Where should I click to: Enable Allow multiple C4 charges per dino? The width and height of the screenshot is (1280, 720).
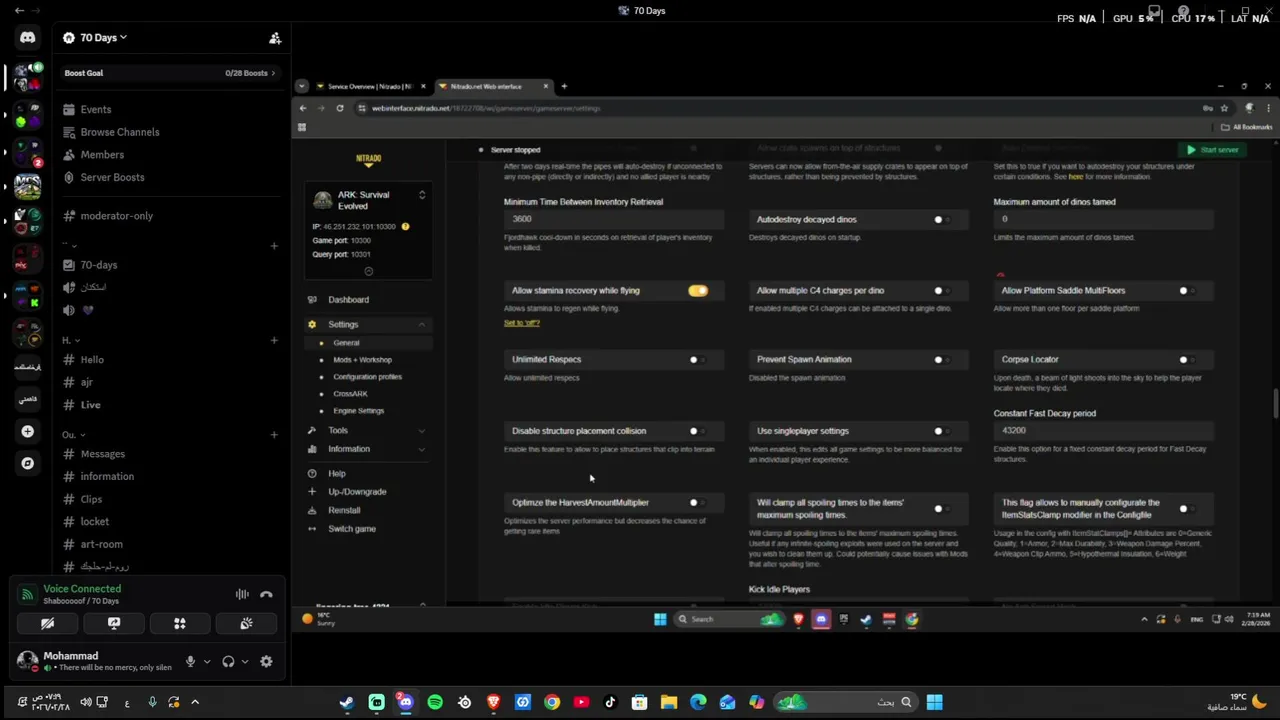point(942,290)
